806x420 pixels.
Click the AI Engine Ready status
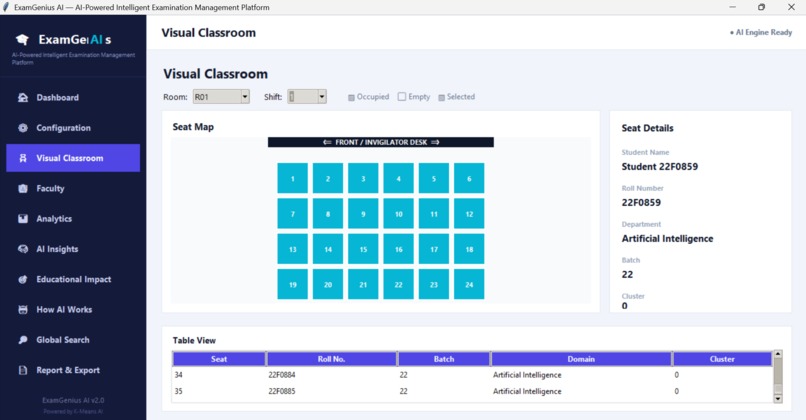[x=761, y=32]
